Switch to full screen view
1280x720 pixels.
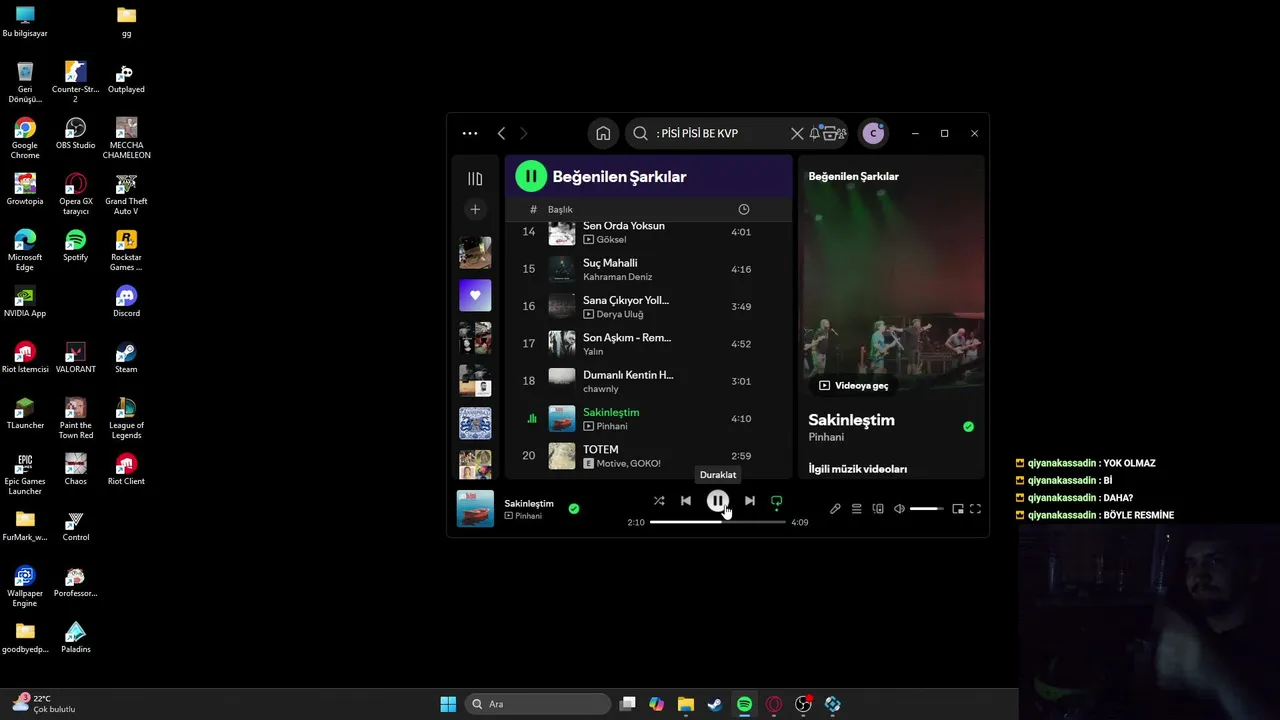(976, 509)
